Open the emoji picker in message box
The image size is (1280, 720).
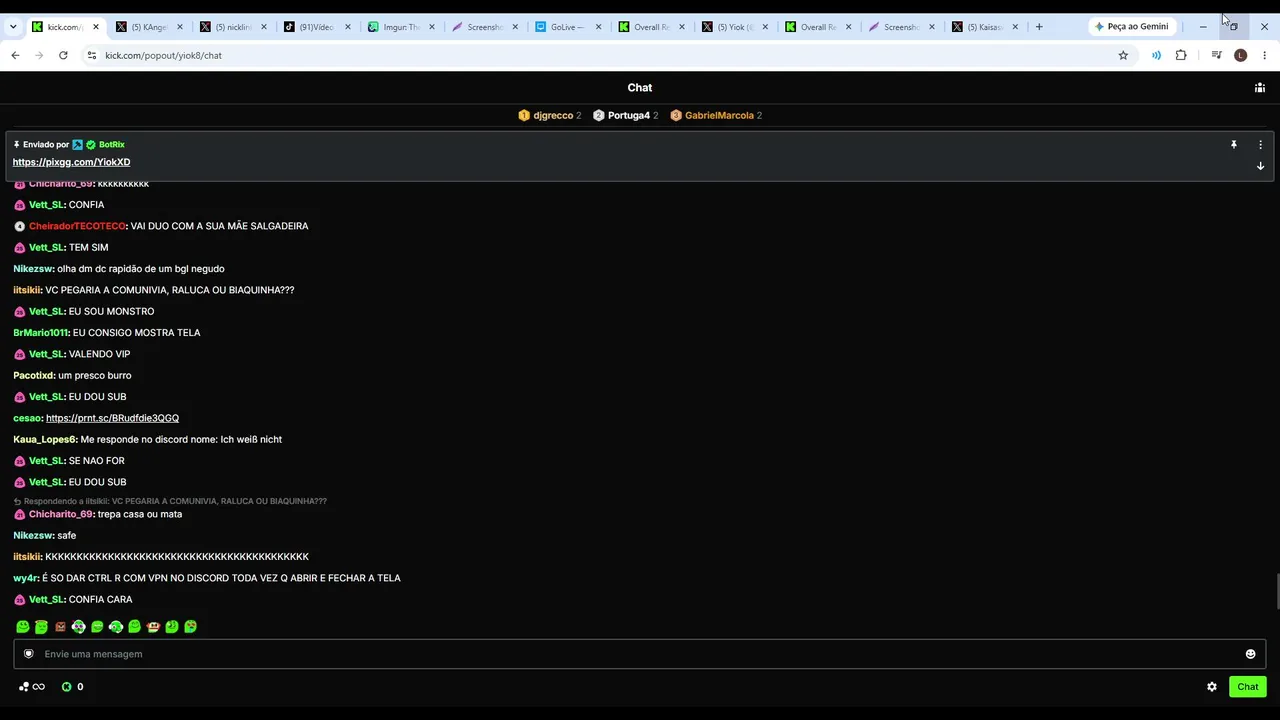tap(1250, 654)
